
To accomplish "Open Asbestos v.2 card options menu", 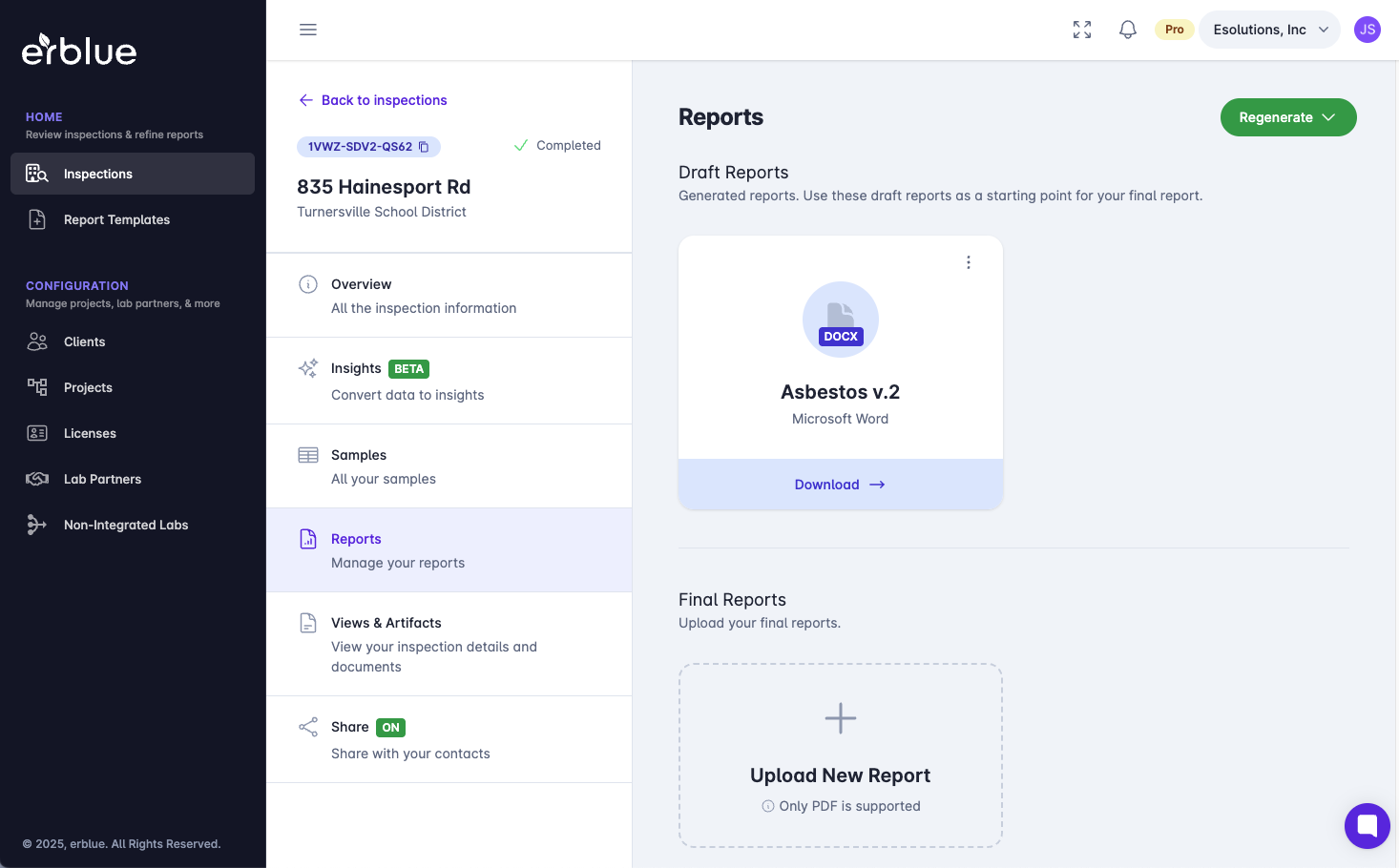I will [969, 262].
